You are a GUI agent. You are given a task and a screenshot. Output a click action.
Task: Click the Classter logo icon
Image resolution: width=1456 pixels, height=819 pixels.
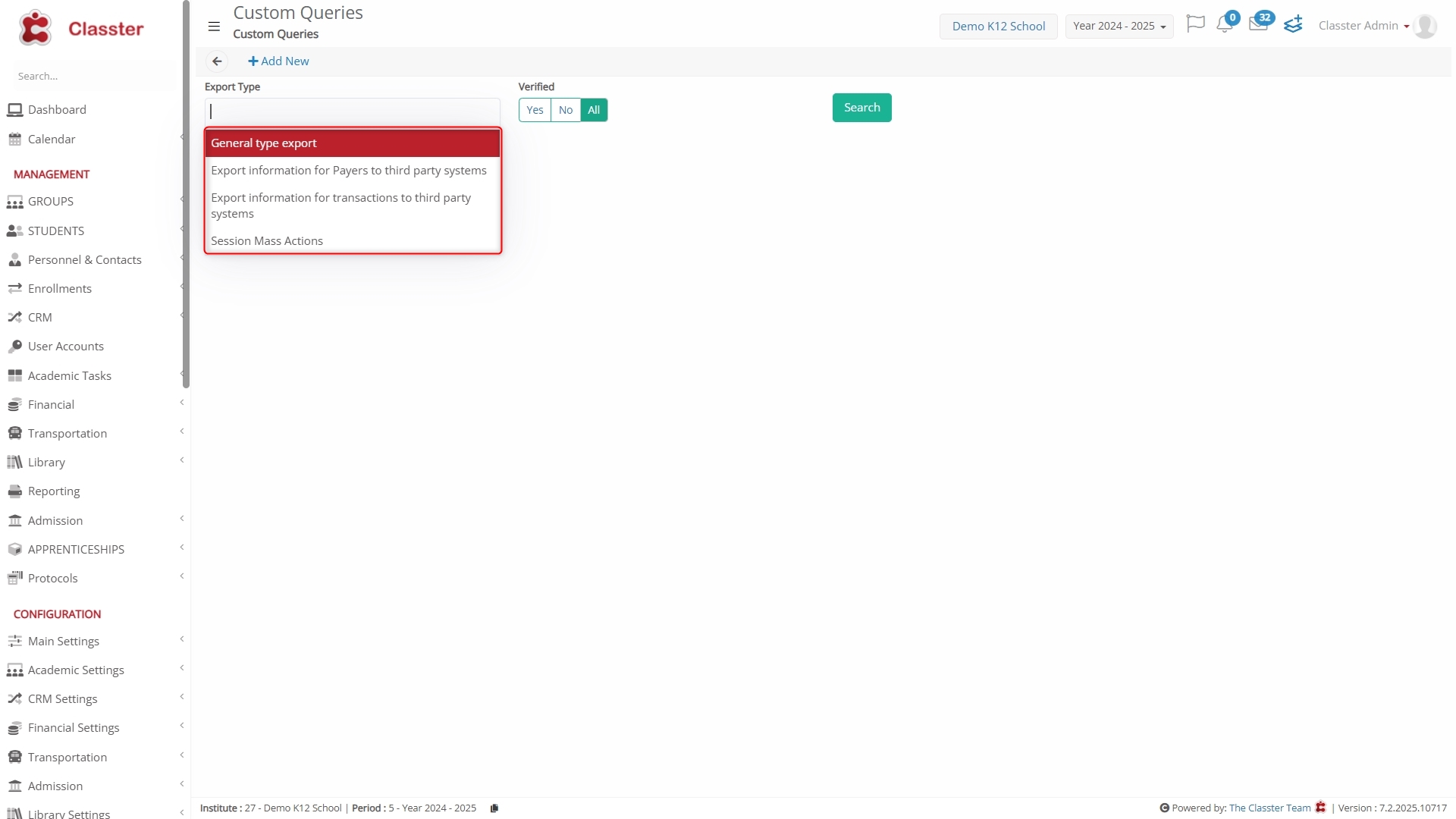pyautogui.click(x=35, y=28)
